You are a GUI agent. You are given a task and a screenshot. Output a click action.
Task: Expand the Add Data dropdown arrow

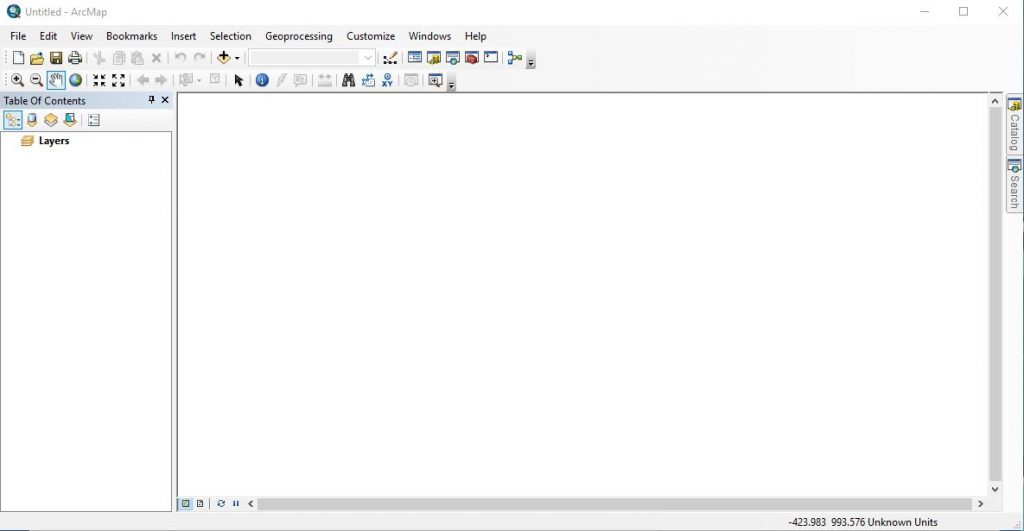coord(237,58)
